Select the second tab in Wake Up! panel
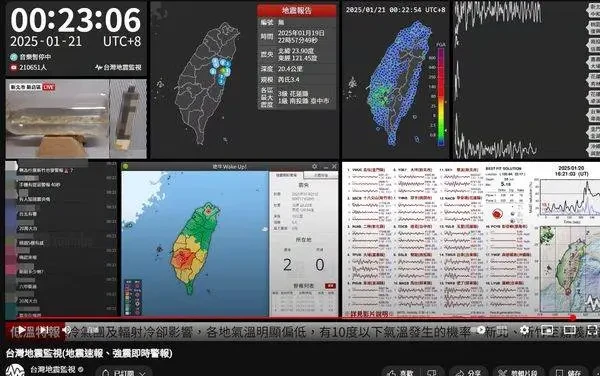This screenshot has height=376, width=600. pyautogui.click(x=321, y=175)
